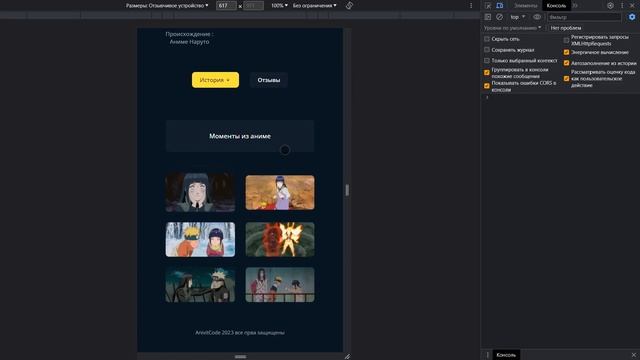Open the 'Уровни по умолчанию' log levels dropdown

(x=513, y=28)
